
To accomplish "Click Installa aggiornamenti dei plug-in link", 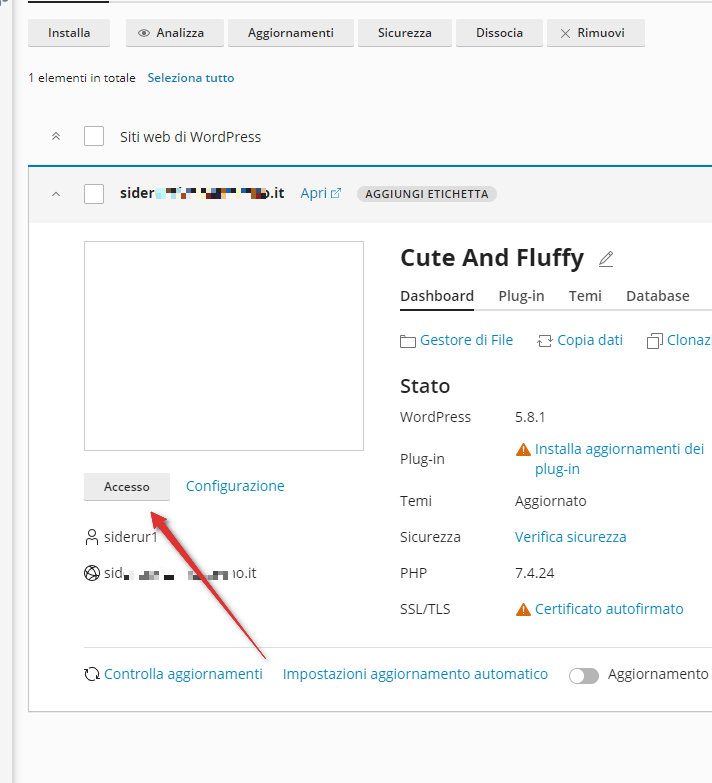I will (619, 459).
